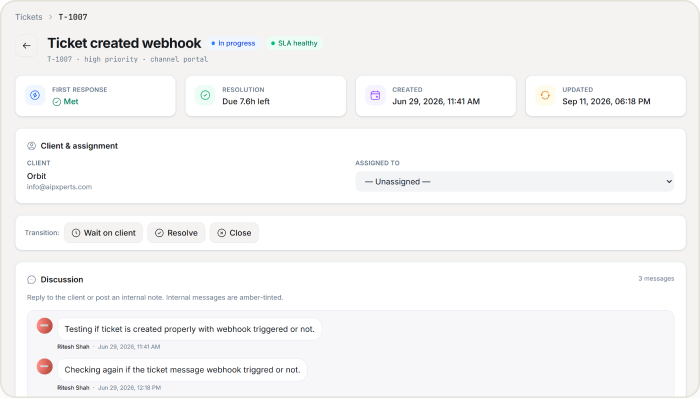Click the avatar beside 'Testing if ticket' message

point(45,326)
